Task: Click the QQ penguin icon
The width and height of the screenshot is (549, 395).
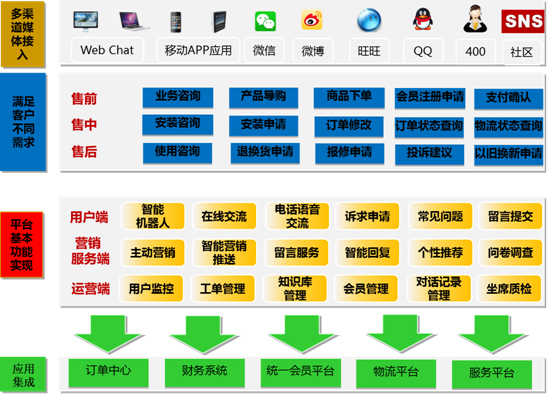Action: tap(423, 19)
